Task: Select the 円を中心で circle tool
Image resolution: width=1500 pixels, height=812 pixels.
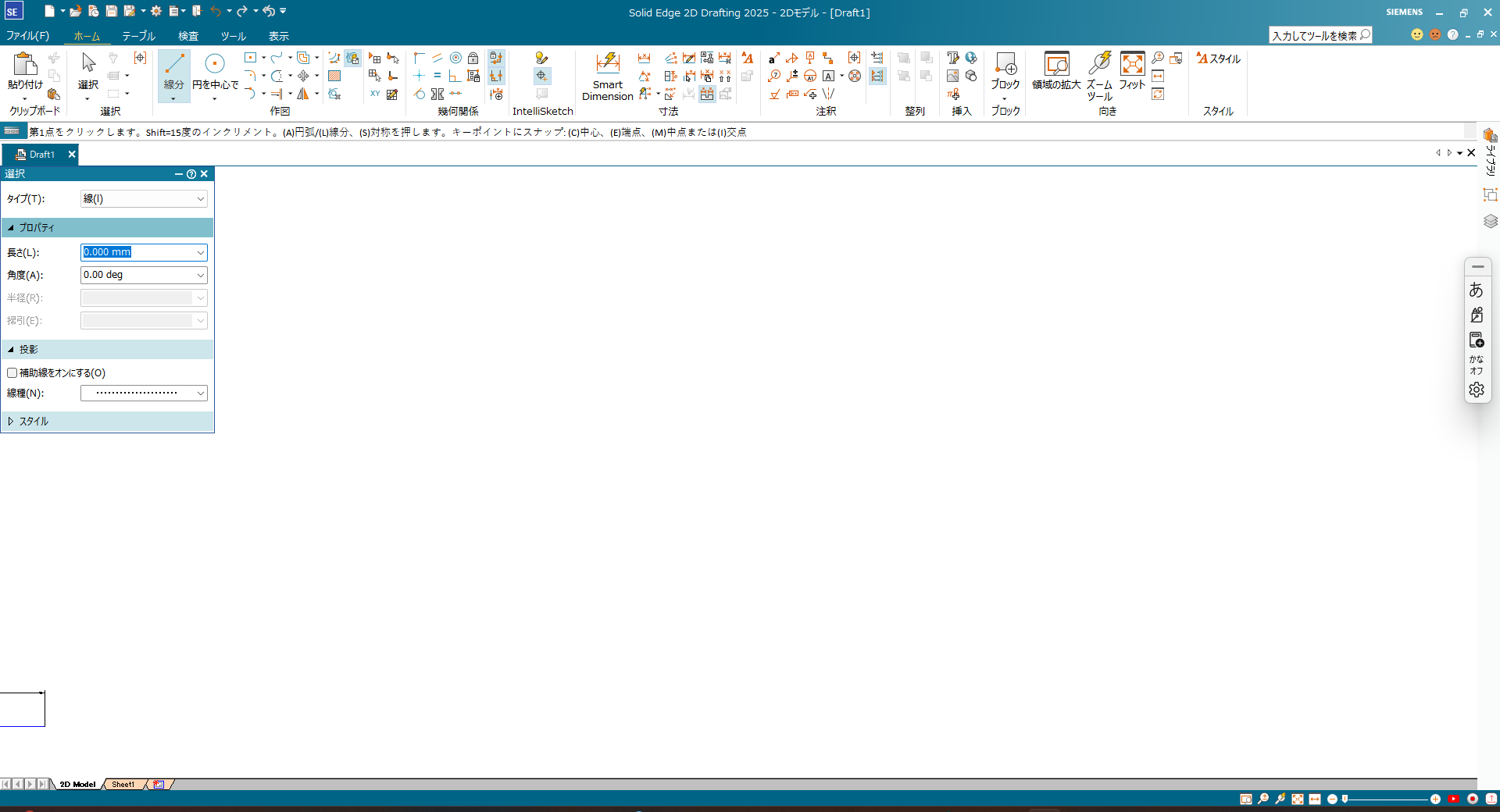Action: [x=215, y=70]
